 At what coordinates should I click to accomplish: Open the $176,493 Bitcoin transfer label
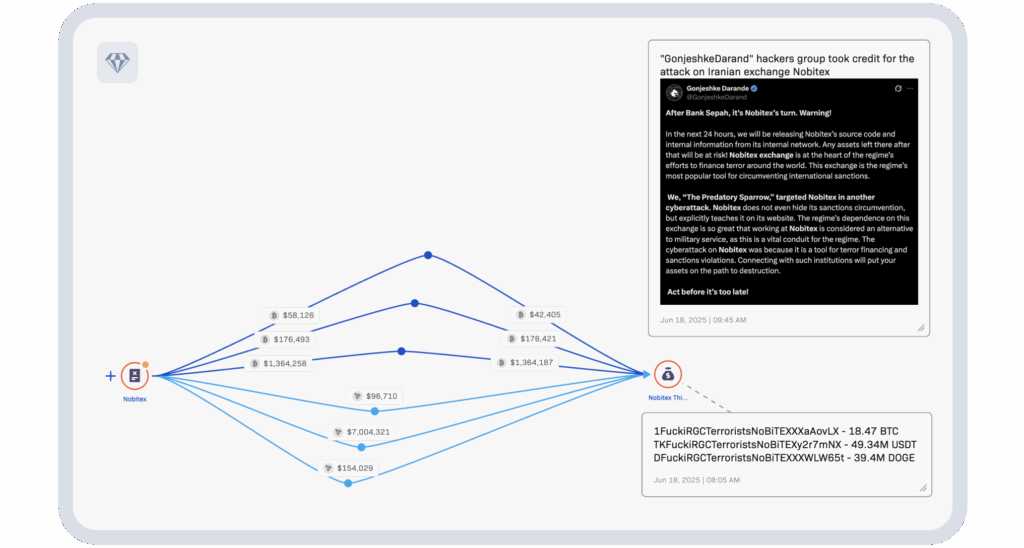point(285,339)
